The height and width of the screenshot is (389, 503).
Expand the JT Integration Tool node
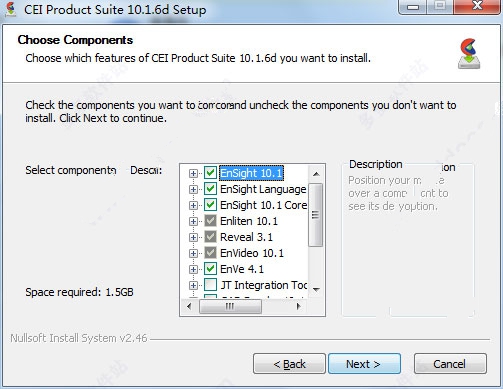pos(193,285)
